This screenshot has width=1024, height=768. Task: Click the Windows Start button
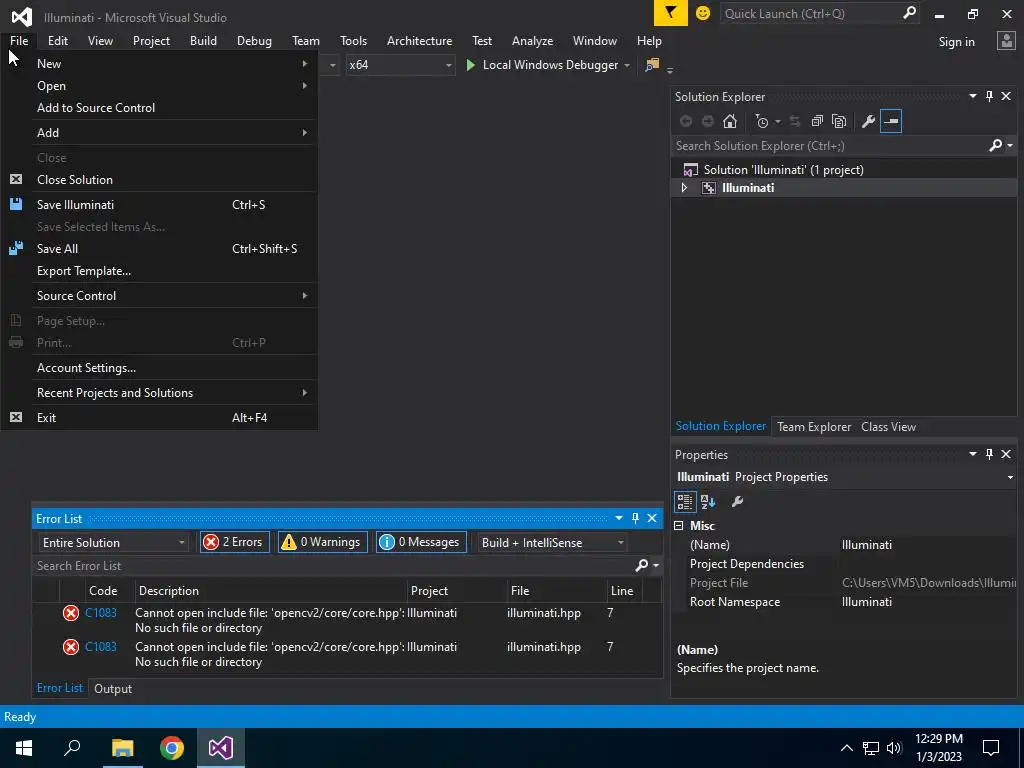[24, 748]
